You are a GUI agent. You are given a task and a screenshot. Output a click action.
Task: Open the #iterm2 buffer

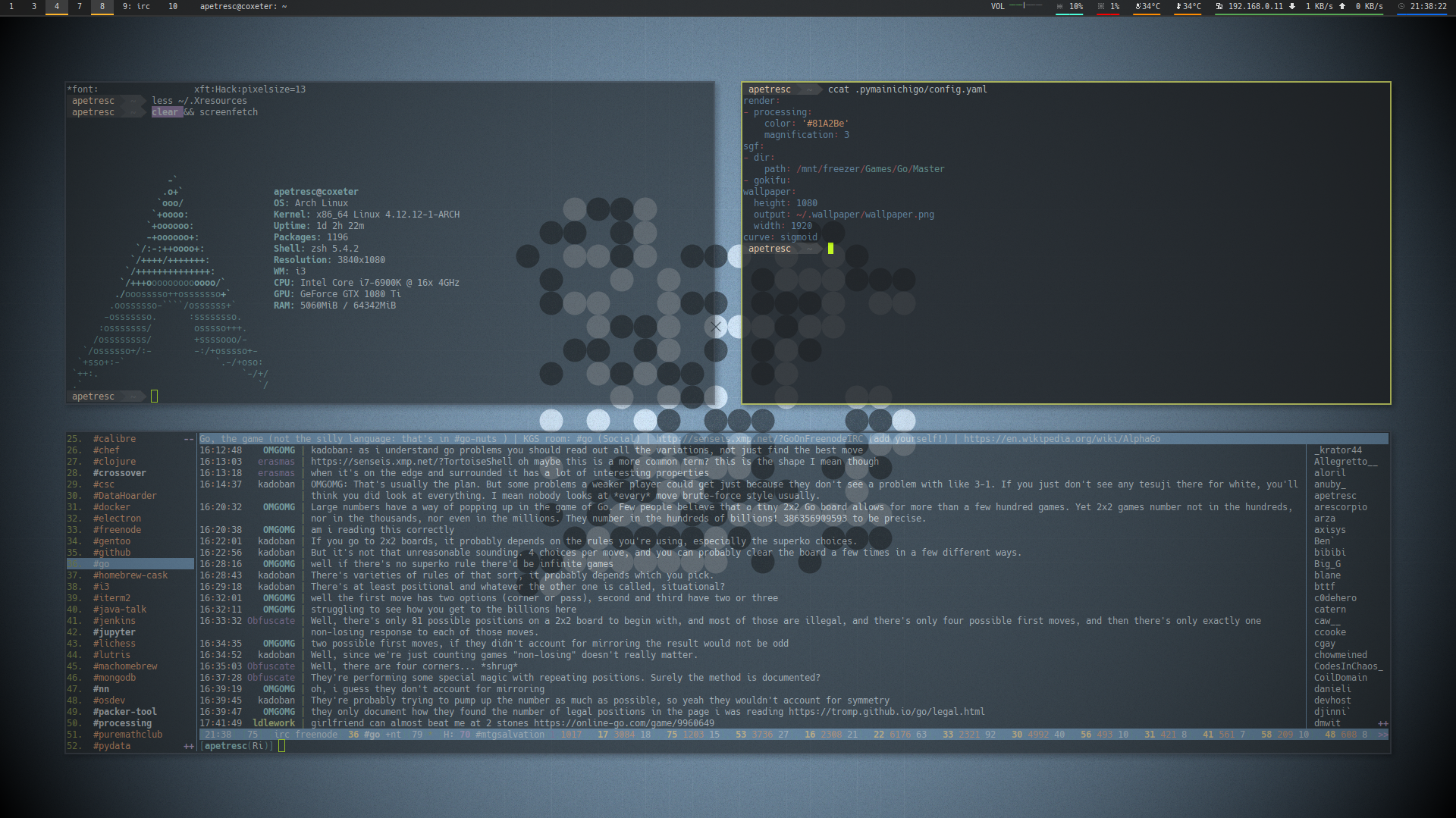[x=111, y=598]
